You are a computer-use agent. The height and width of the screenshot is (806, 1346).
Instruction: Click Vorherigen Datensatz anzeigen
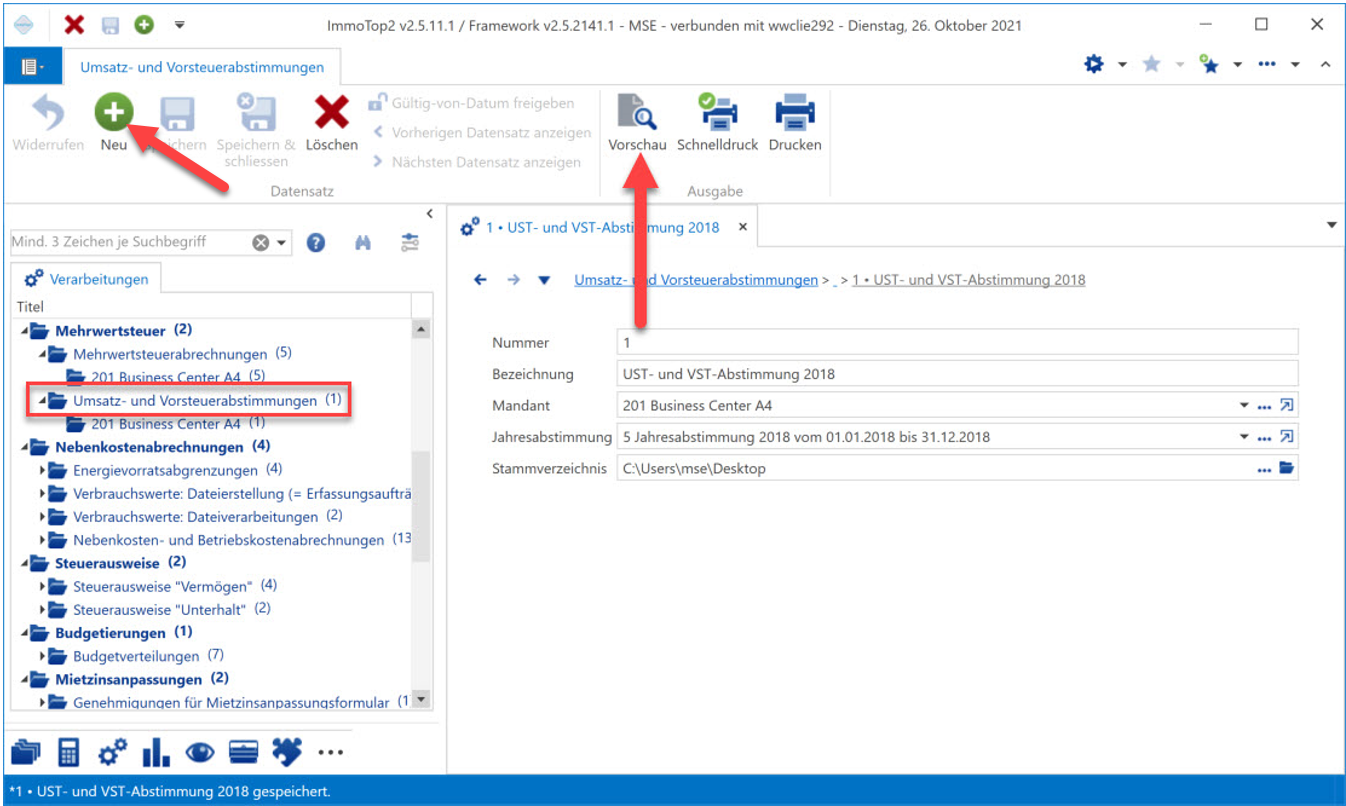pos(481,132)
